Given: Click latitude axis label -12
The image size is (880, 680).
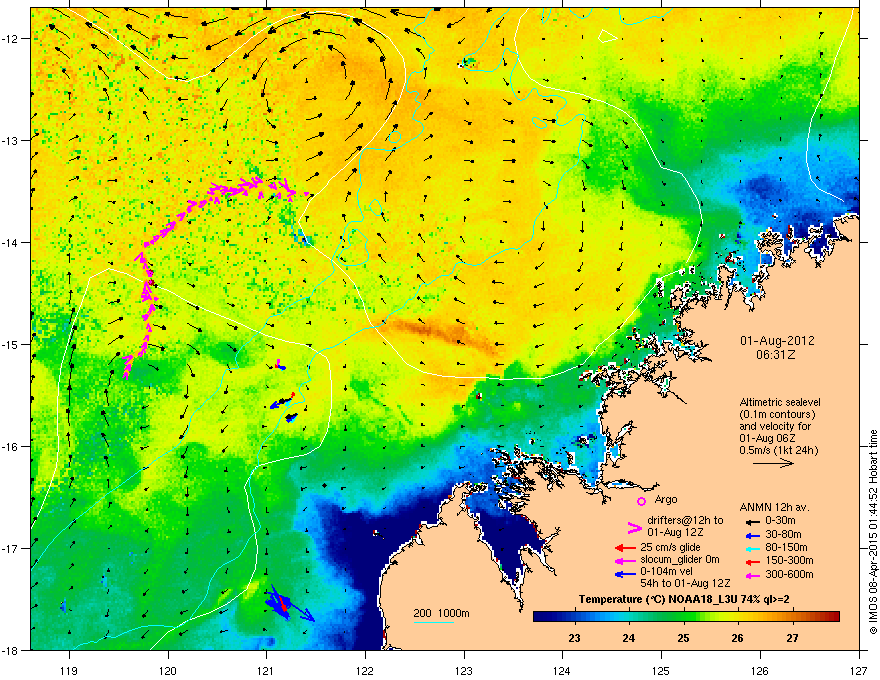Looking at the screenshot, I should (x=10, y=38).
